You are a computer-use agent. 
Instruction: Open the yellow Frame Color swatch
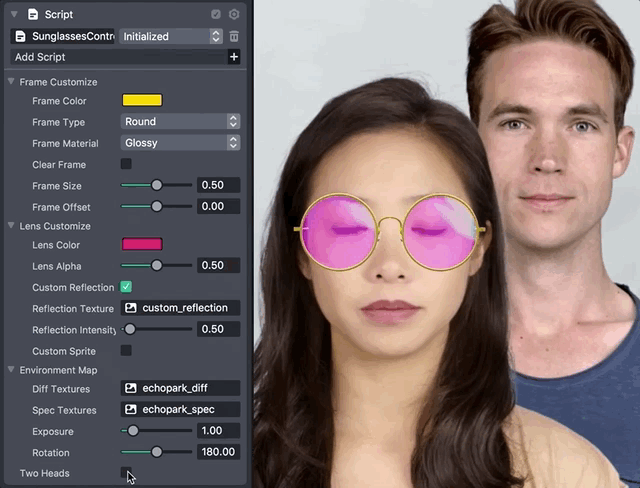142,100
